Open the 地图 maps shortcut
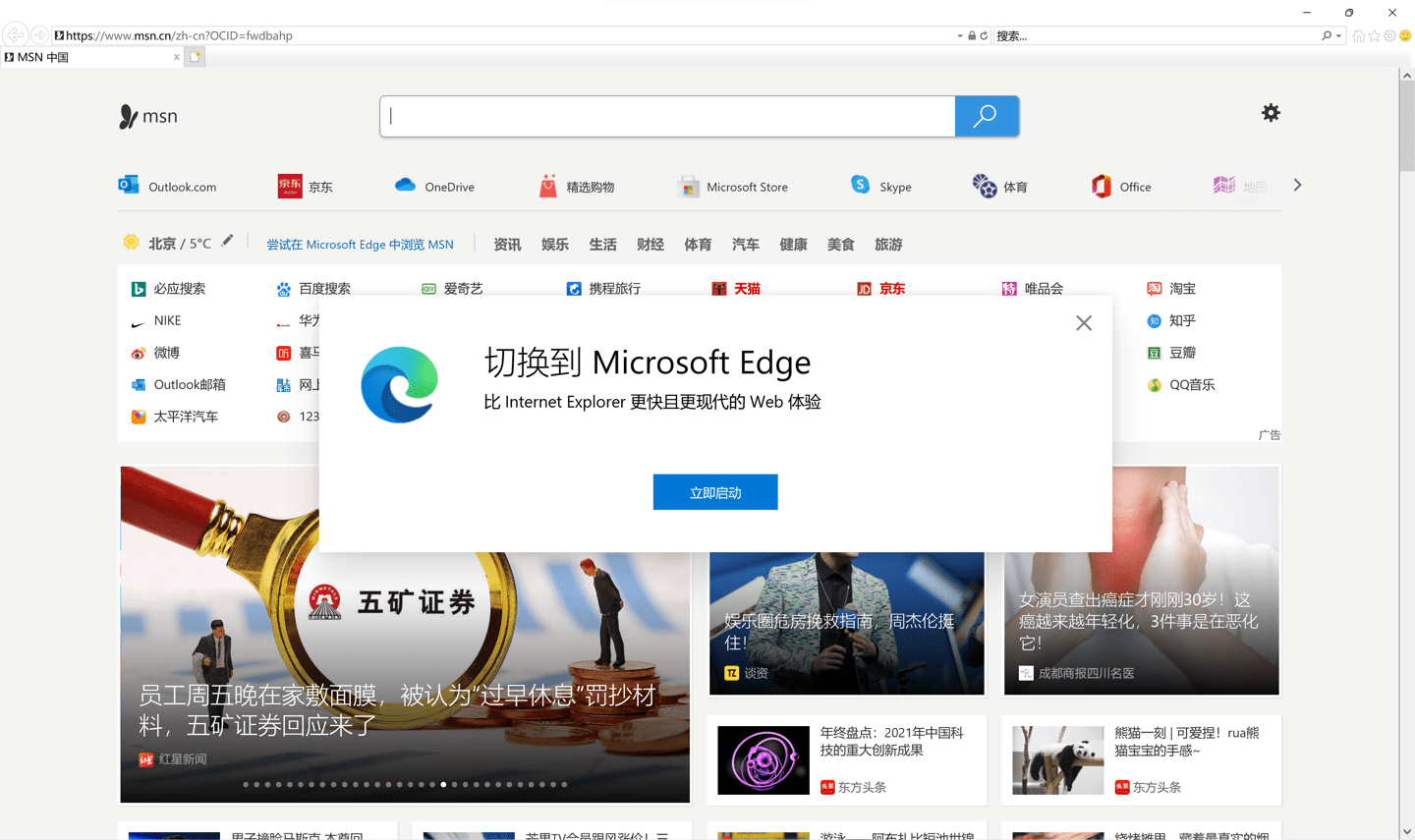The image size is (1415, 840). pyautogui.click(x=1240, y=186)
